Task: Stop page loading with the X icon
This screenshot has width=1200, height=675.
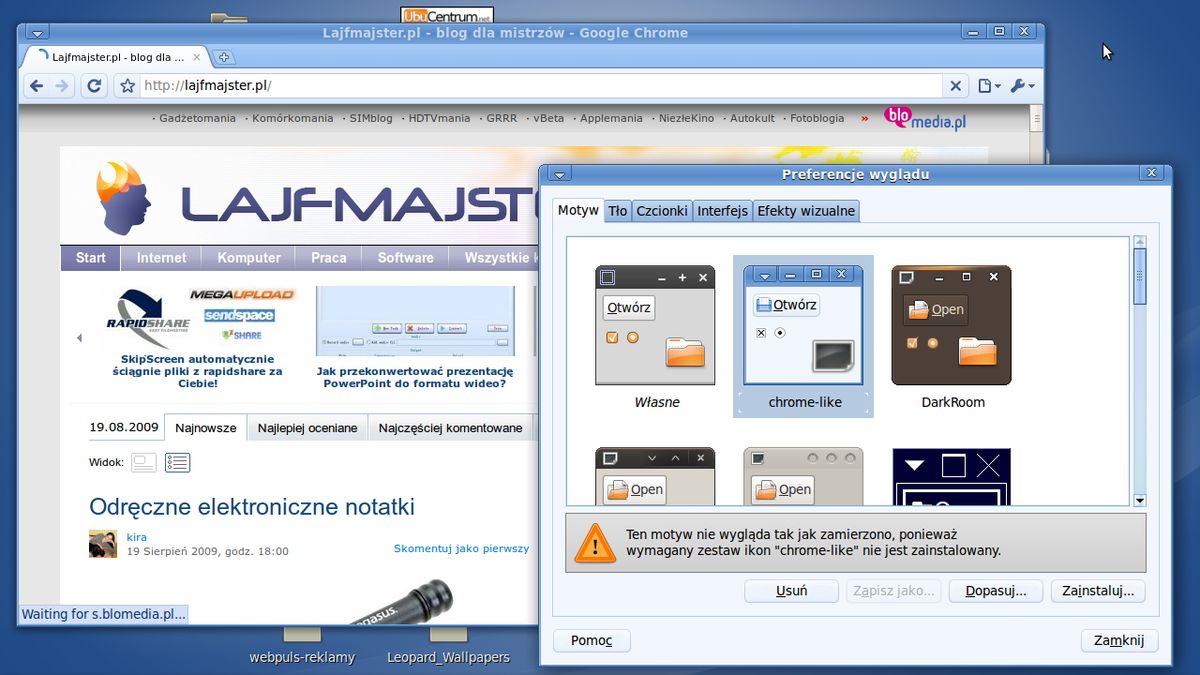Action: coord(955,86)
